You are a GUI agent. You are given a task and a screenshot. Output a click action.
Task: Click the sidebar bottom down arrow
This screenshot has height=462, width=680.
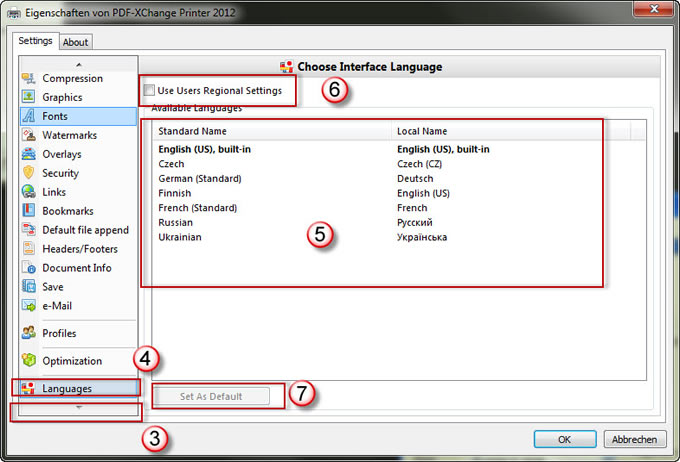click(x=78, y=407)
